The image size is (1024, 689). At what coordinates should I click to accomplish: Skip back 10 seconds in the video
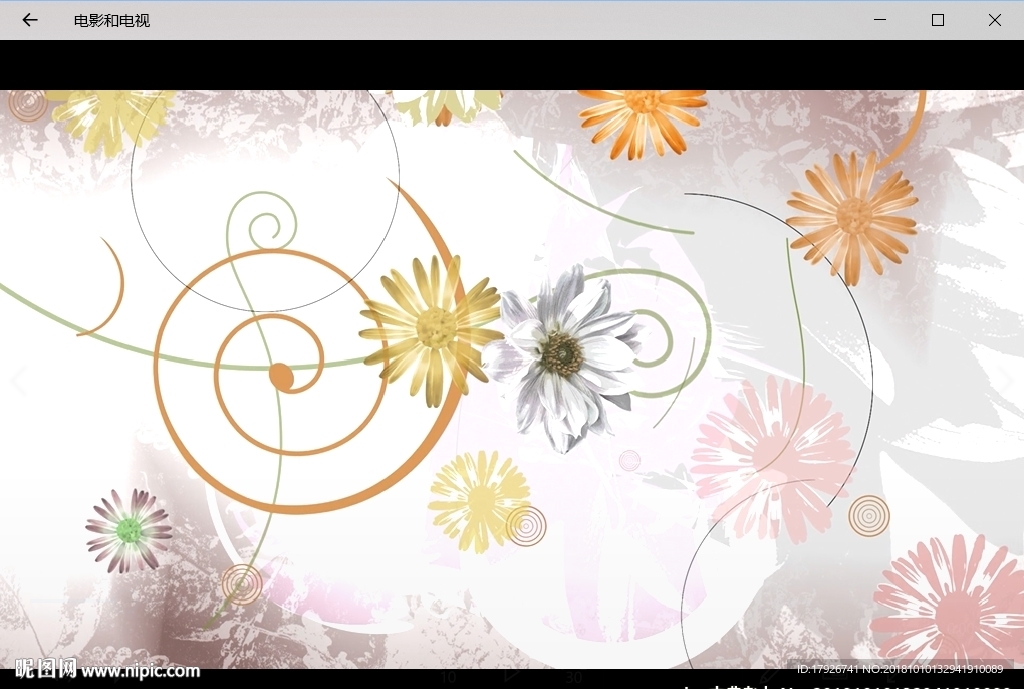point(448,678)
